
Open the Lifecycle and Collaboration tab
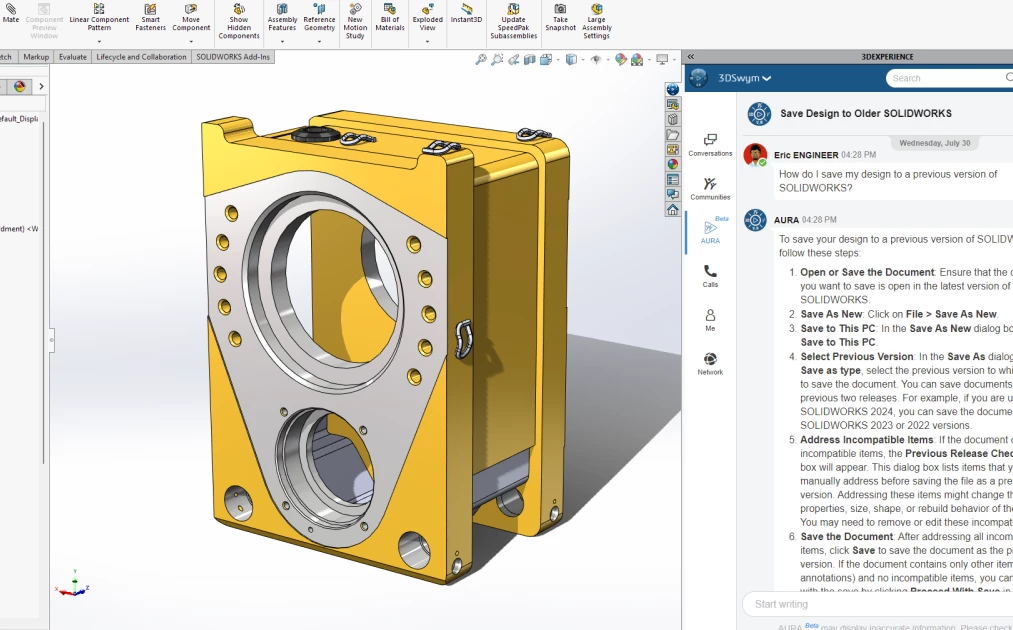coord(141,57)
